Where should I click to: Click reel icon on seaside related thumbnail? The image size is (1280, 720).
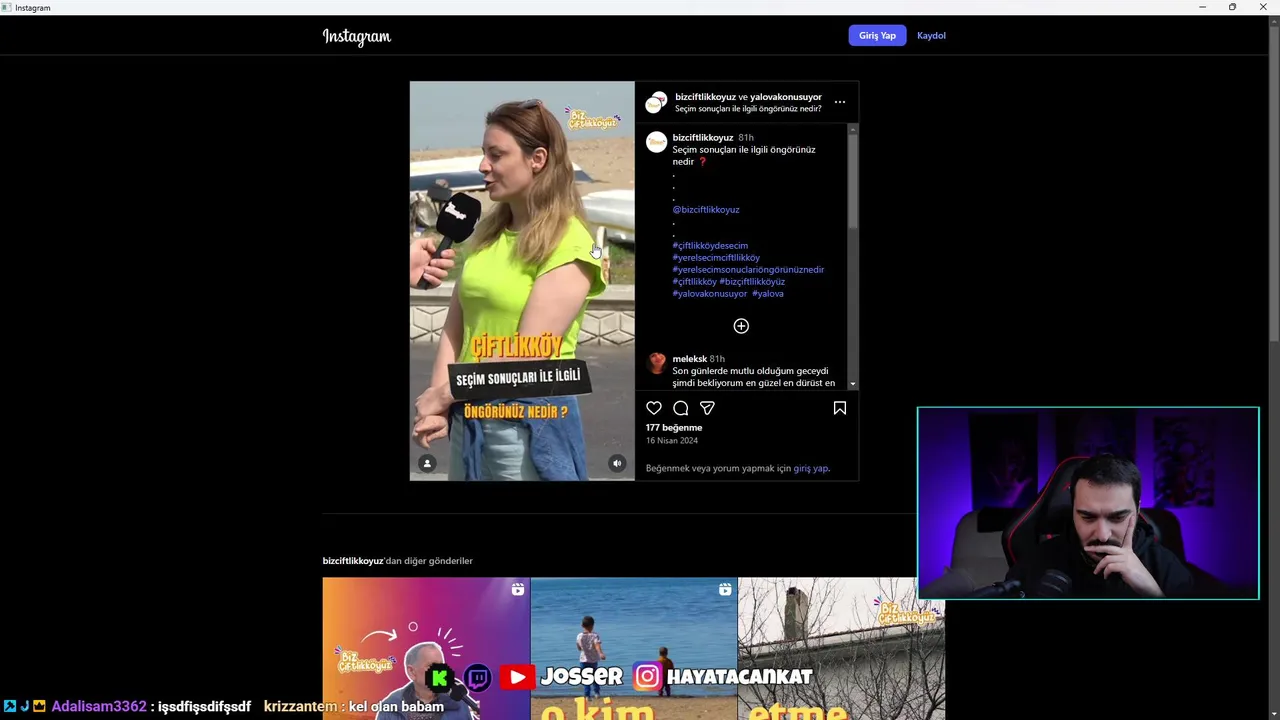click(x=725, y=590)
